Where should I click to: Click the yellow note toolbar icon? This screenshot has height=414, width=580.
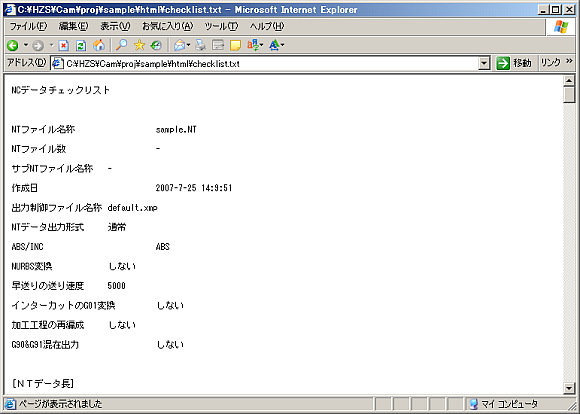(235, 46)
